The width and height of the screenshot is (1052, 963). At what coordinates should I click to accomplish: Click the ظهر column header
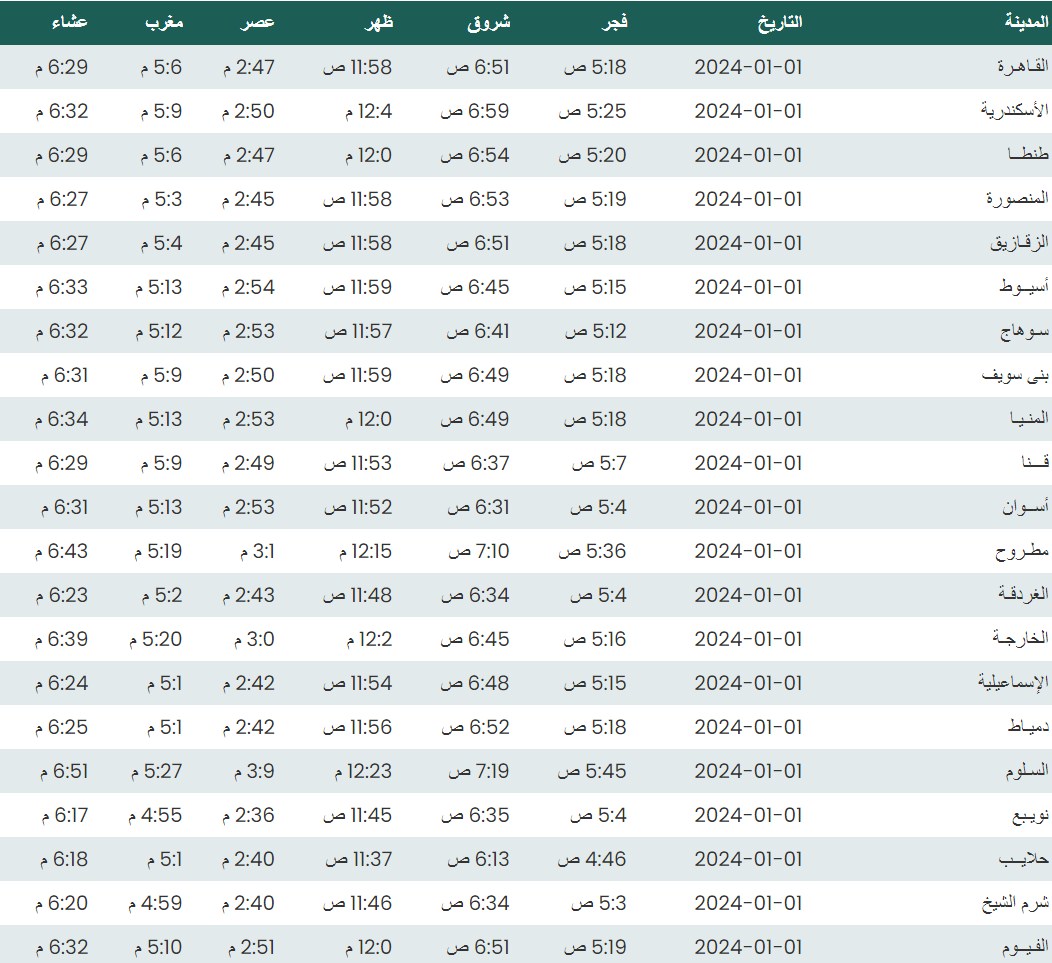381,22
